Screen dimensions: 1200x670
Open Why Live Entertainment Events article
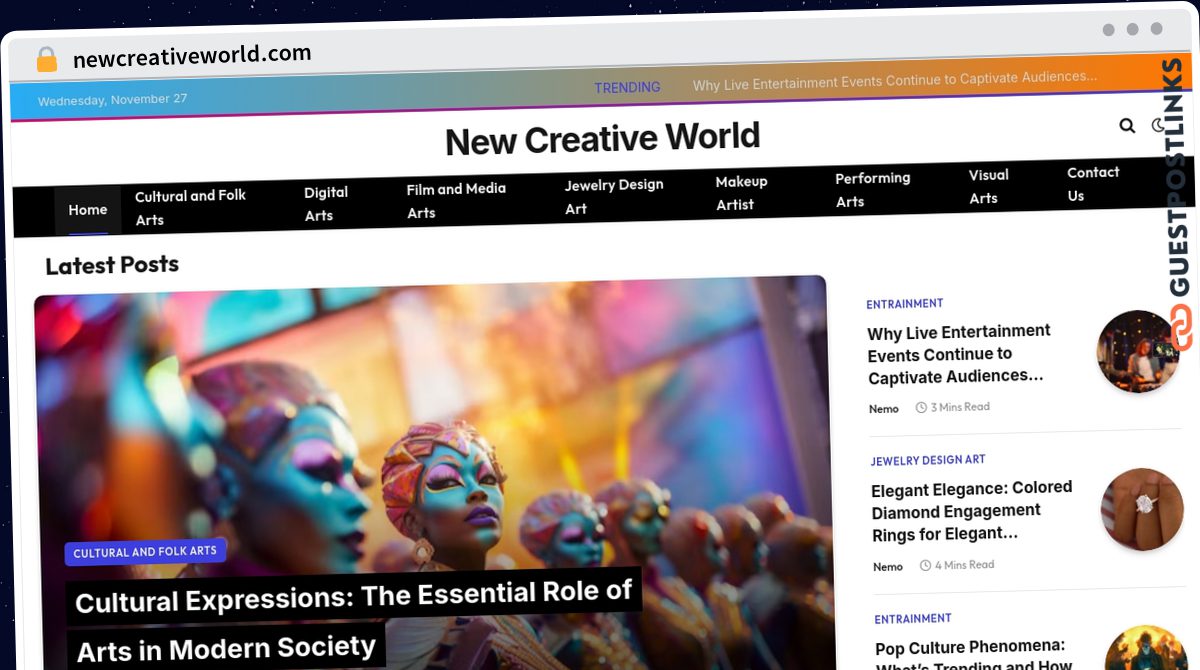958,354
